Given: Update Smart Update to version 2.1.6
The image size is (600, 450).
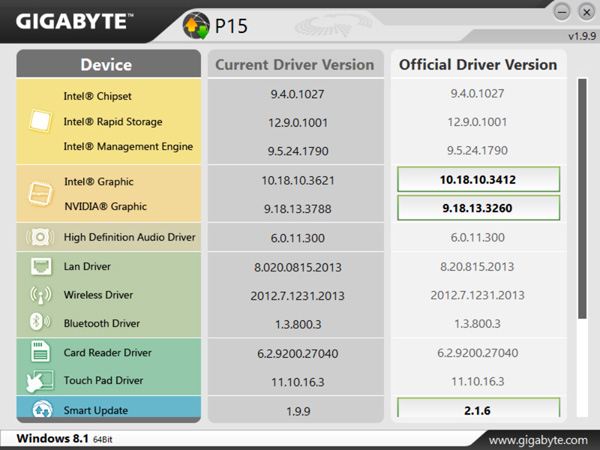Looking at the screenshot, I should point(478,409).
